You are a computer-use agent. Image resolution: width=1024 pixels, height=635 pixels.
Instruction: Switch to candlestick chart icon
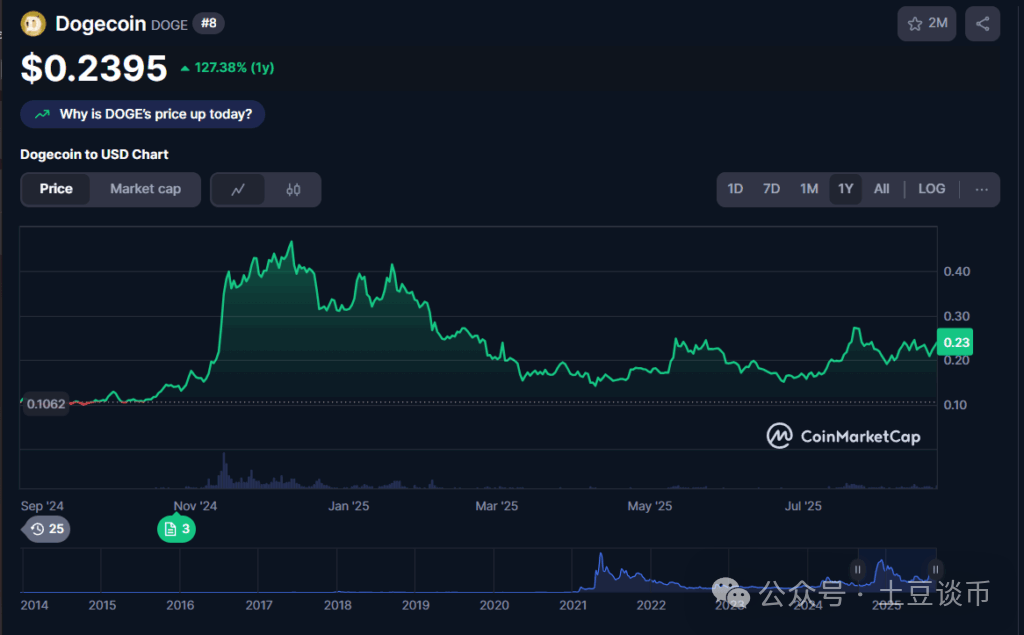293,189
